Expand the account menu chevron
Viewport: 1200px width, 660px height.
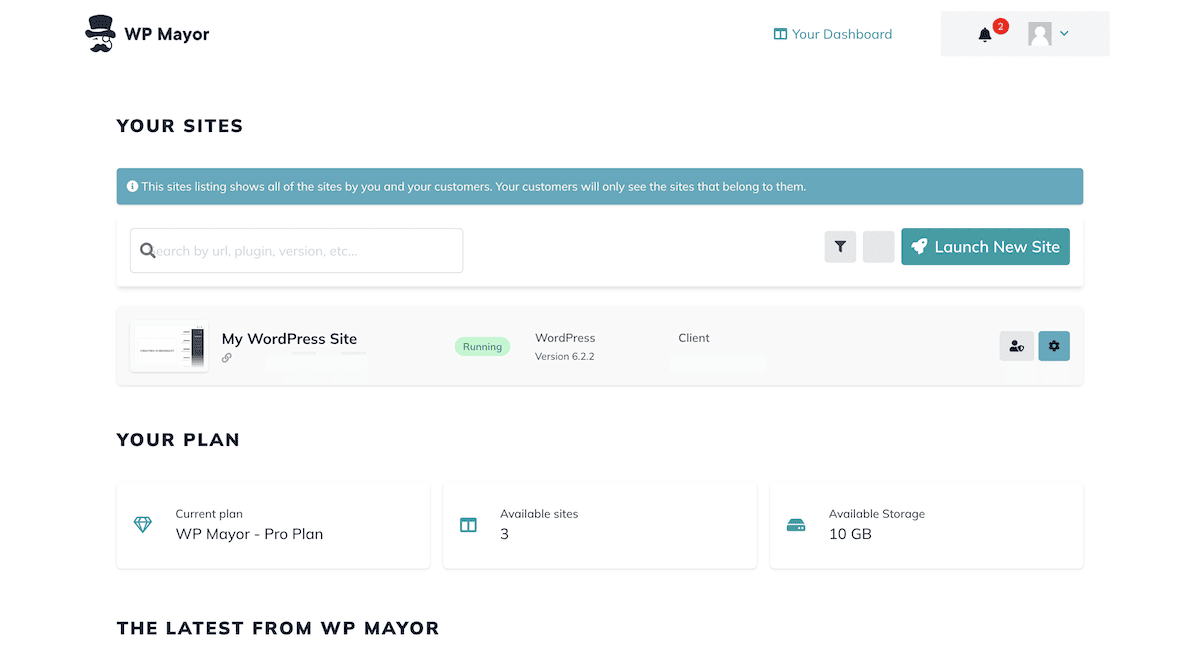(1064, 34)
